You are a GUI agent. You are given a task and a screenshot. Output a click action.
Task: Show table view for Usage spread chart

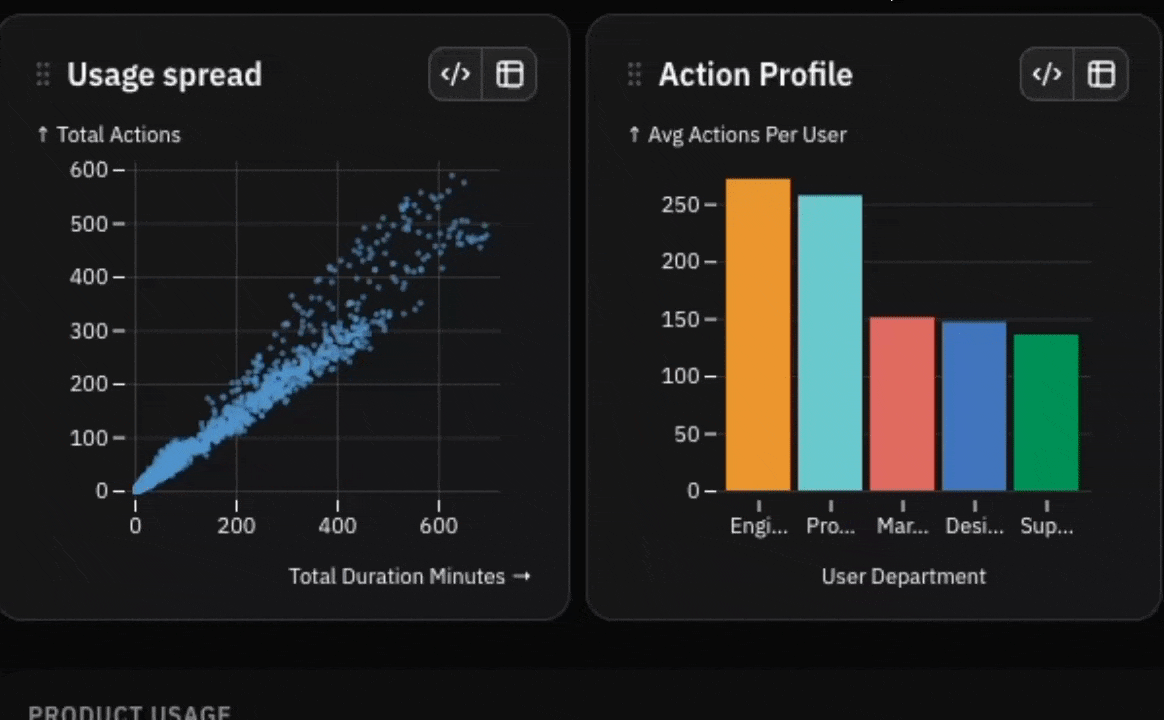pos(510,74)
